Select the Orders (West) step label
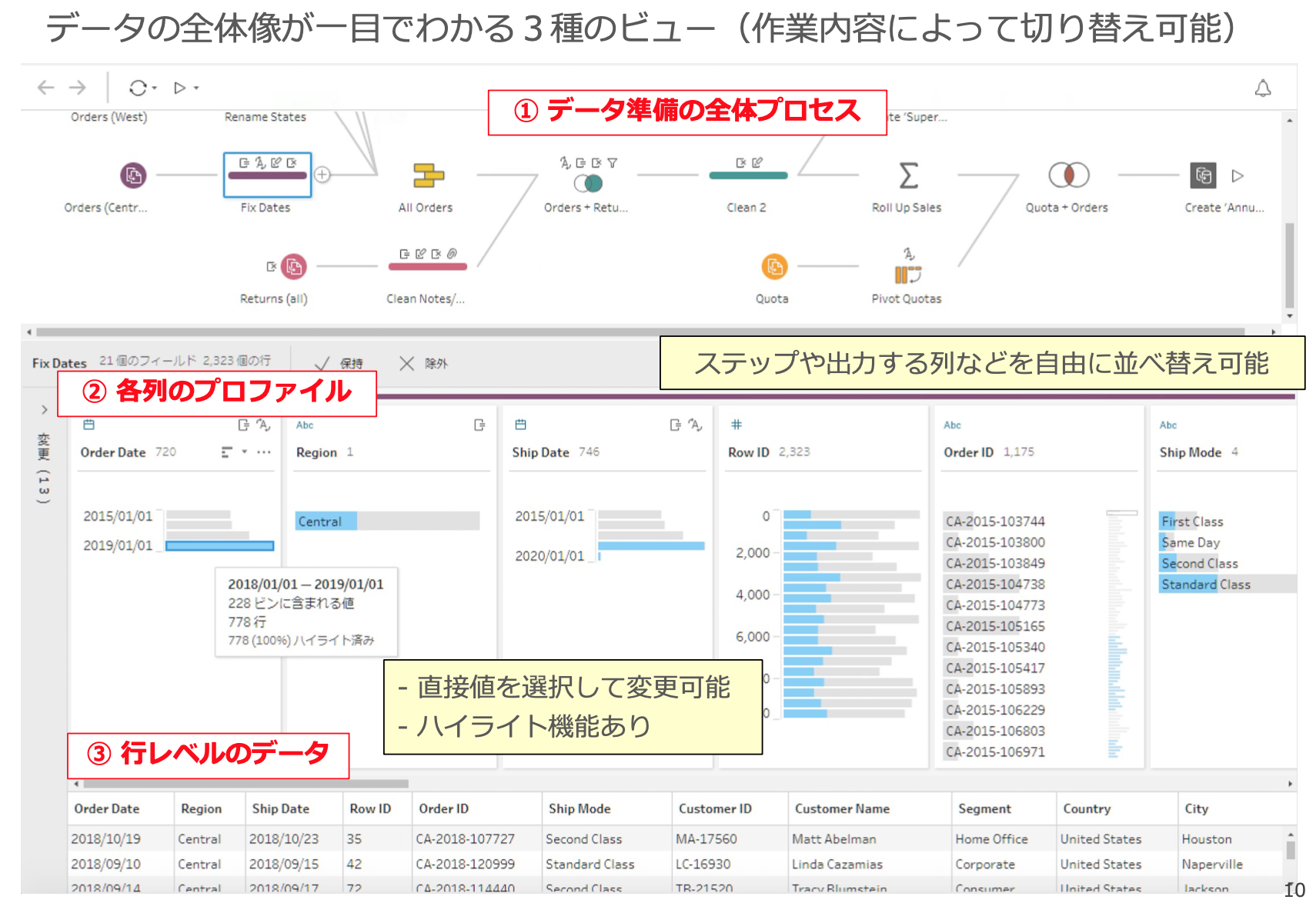This screenshot has width=1316, height=903. [109, 117]
